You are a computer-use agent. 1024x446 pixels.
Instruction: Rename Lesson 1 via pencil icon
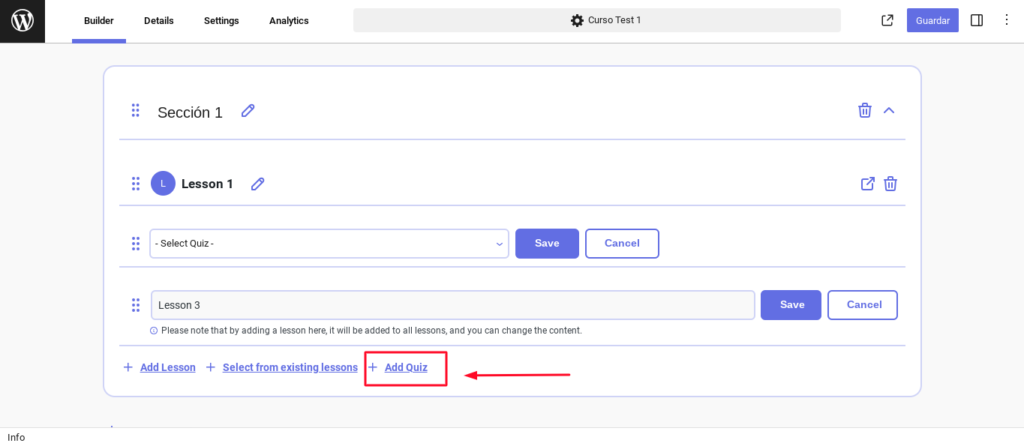[x=258, y=184]
